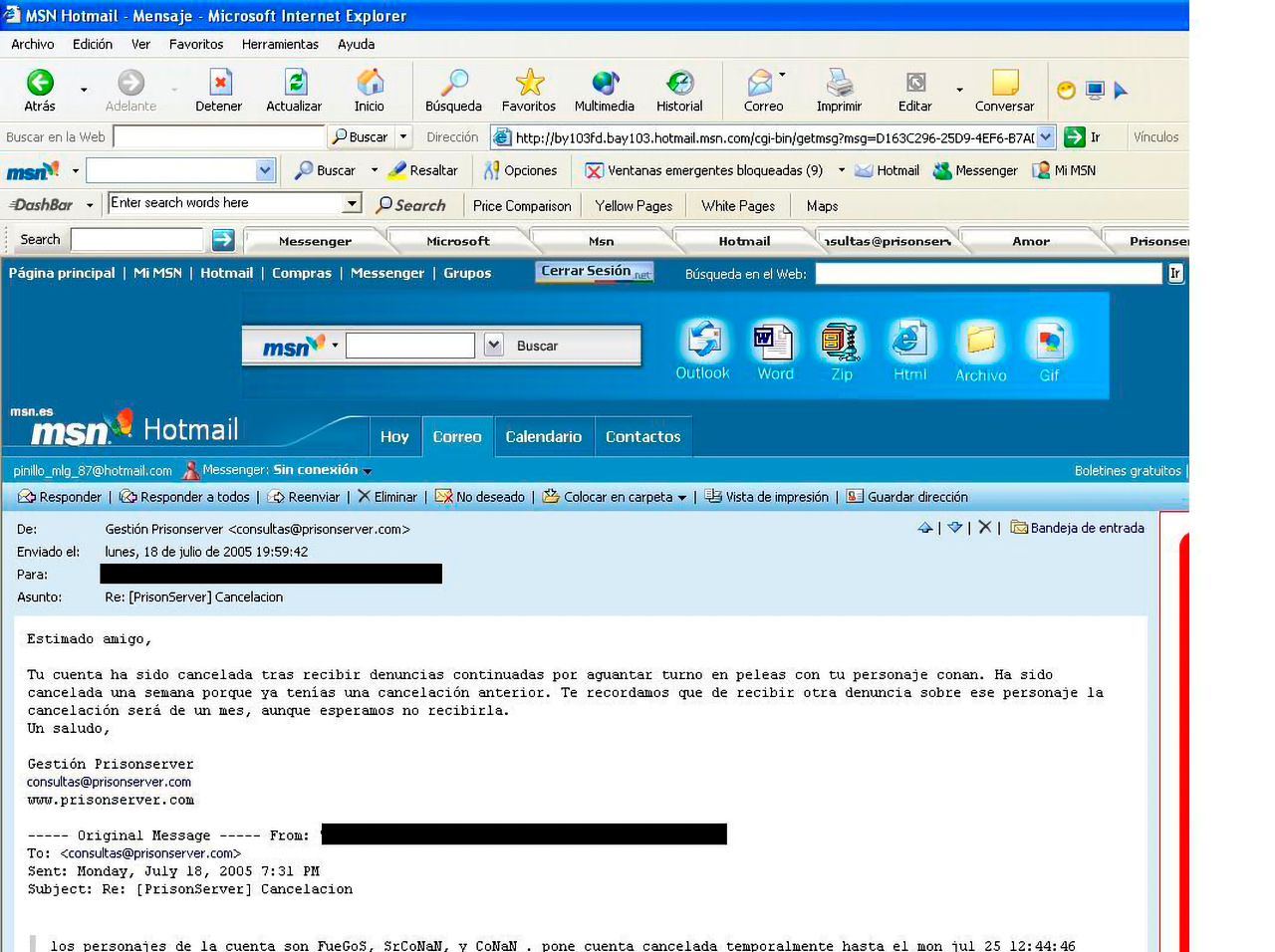Refresh the page with Actualizar
The height and width of the screenshot is (952, 1275).
coord(294,91)
